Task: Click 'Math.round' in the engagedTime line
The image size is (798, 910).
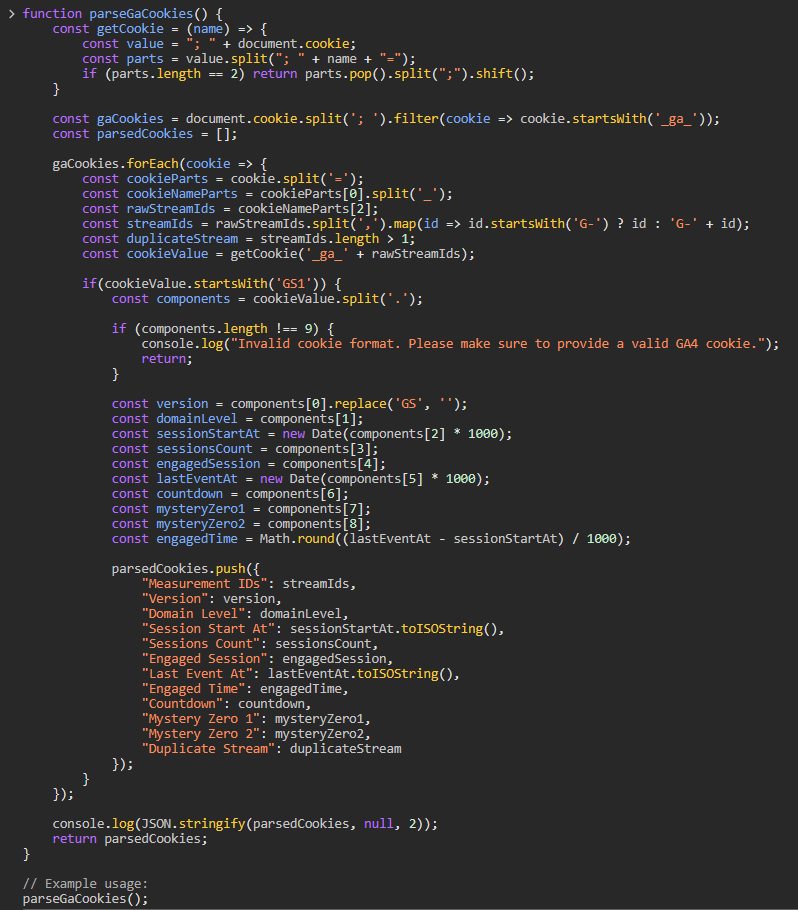Action: click(297, 539)
